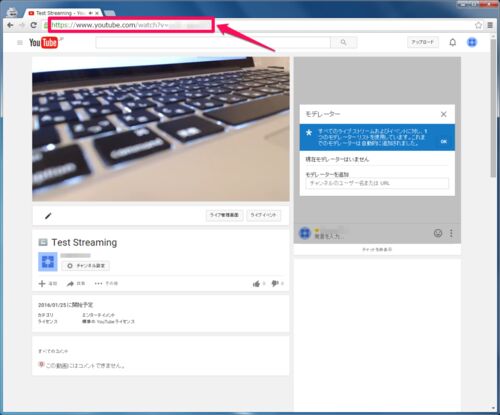Click the upload button in header
The height and width of the screenshot is (415, 500).
pos(423,42)
